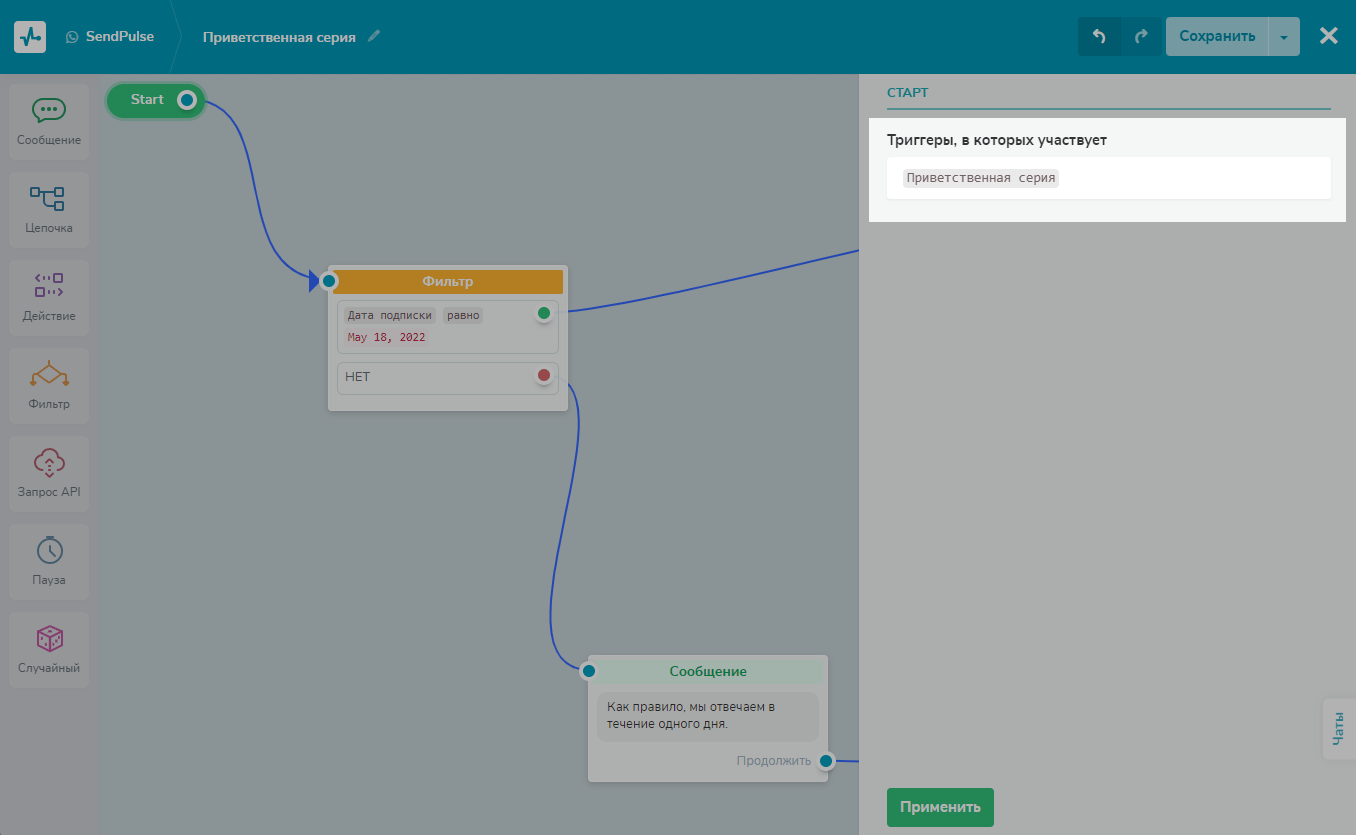
Task: Click the равно operator tag
Action: point(463,315)
